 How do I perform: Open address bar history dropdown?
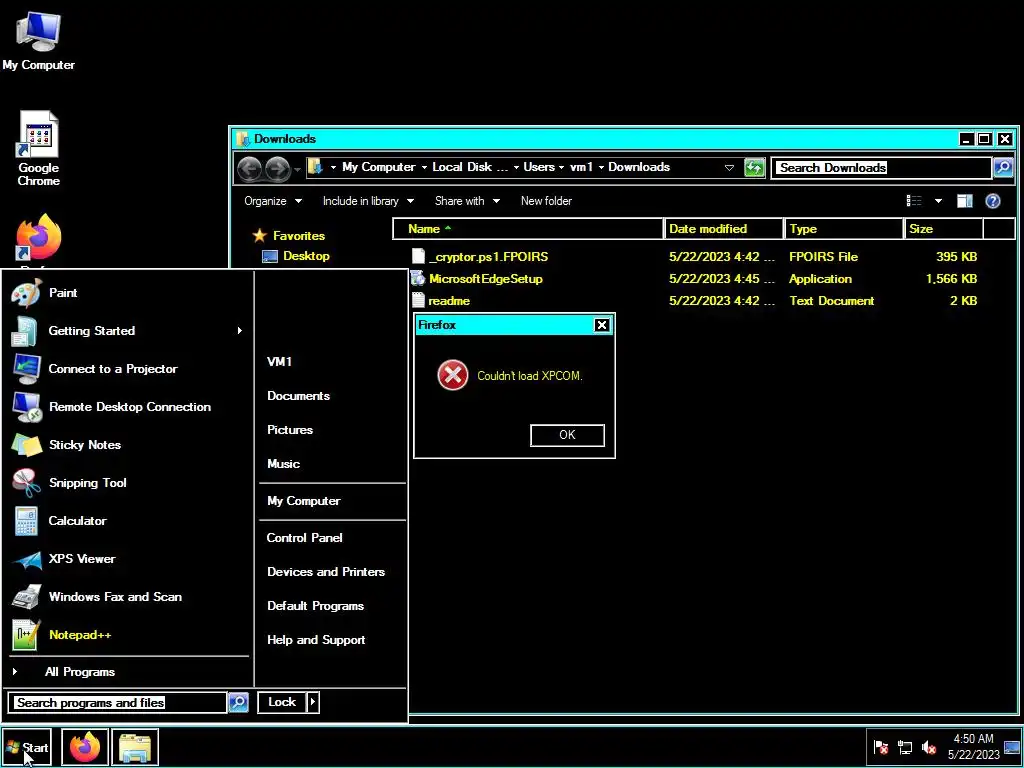tap(729, 168)
